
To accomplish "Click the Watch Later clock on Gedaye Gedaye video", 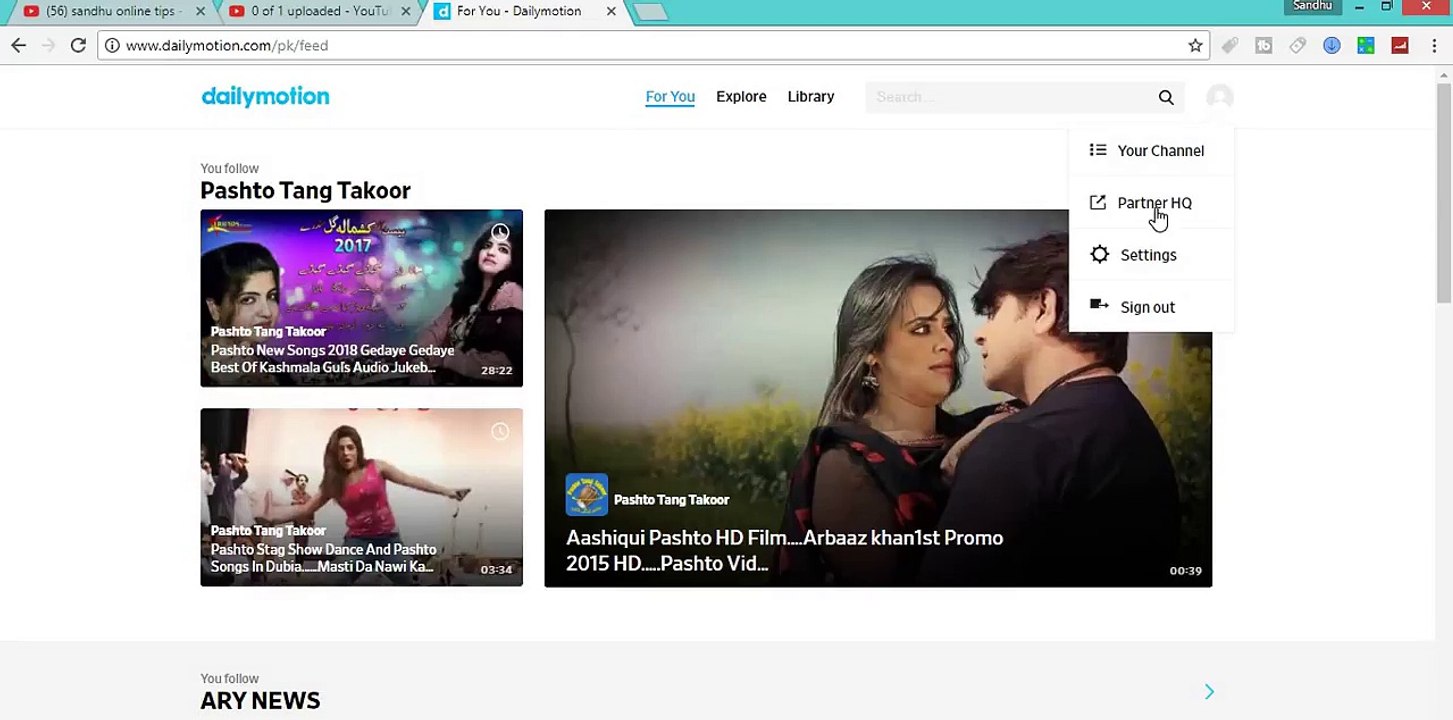I will pyautogui.click(x=500, y=233).
